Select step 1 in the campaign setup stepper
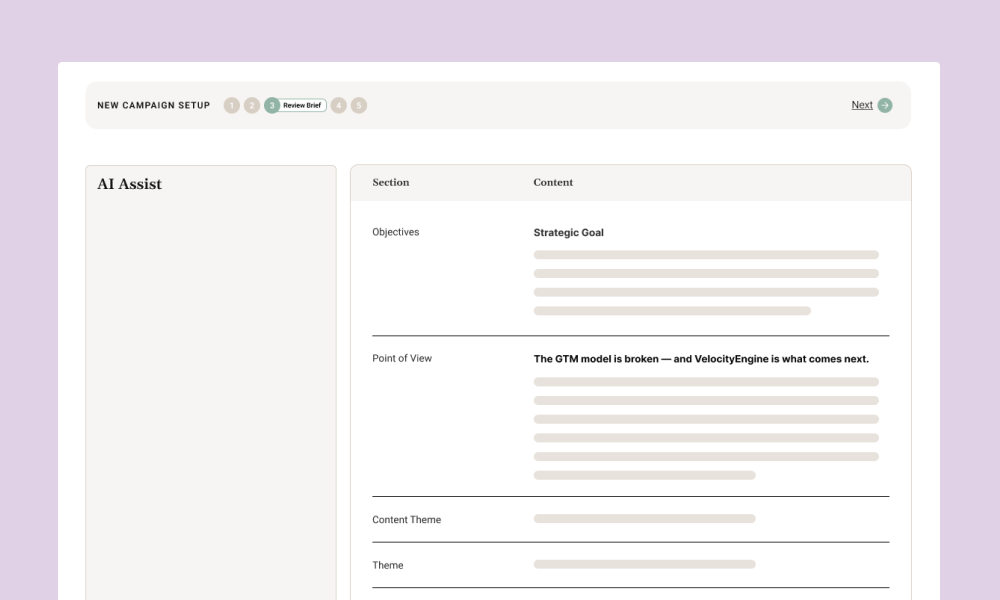 tap(231, 105)
